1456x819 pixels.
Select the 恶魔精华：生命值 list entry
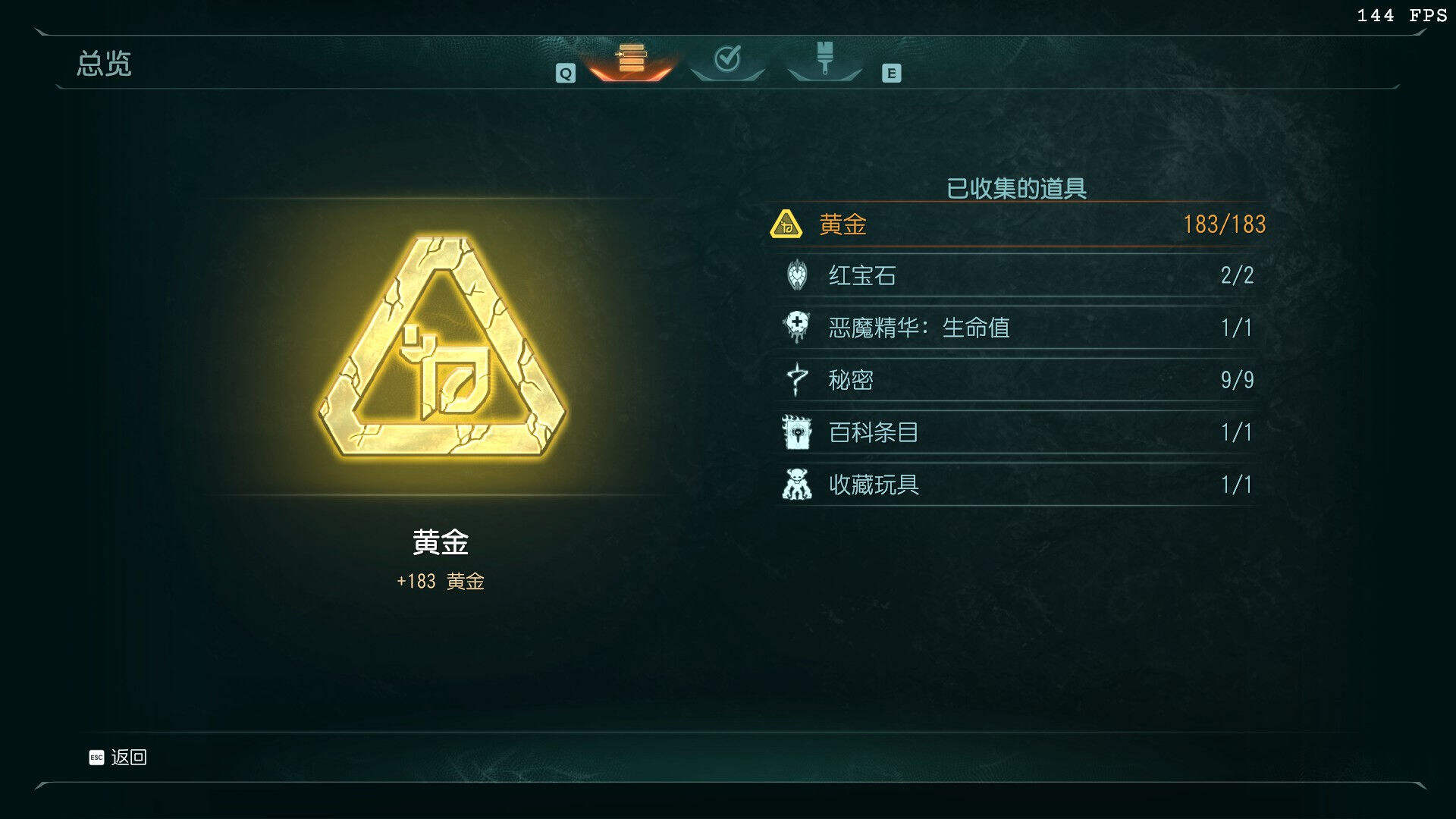point(1018,328)
